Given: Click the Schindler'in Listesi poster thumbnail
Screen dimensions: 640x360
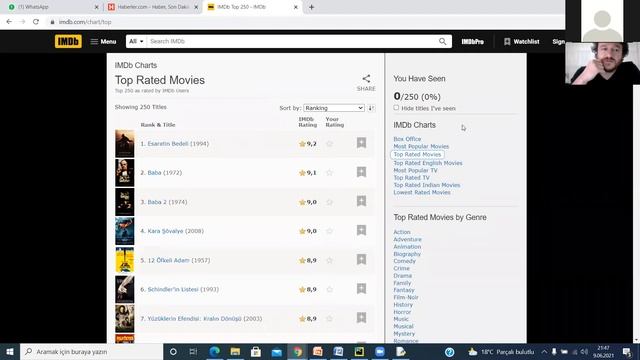Looking at the screenshot, I should pyautogui.click(x=124, y=289).
